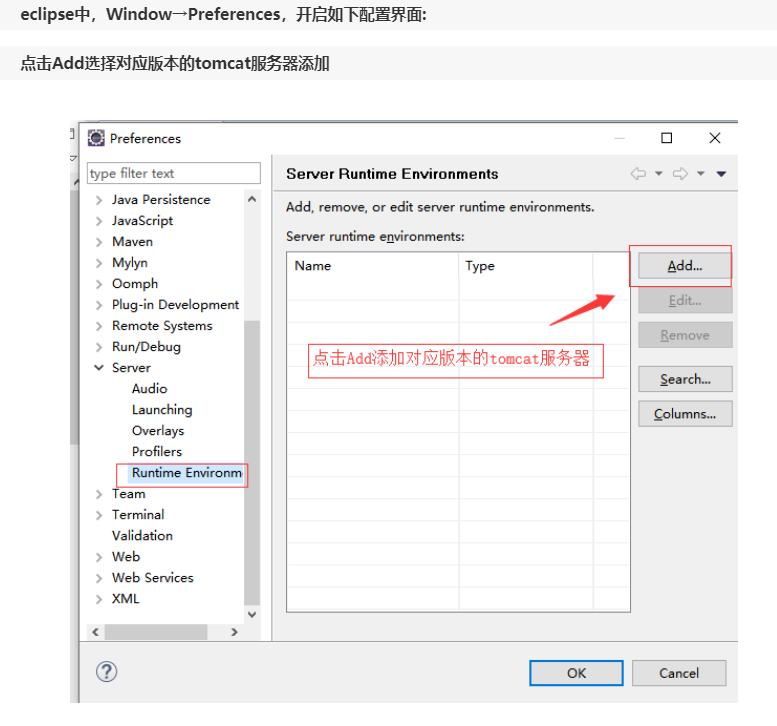Focus the type filter text field

[173, 173]
